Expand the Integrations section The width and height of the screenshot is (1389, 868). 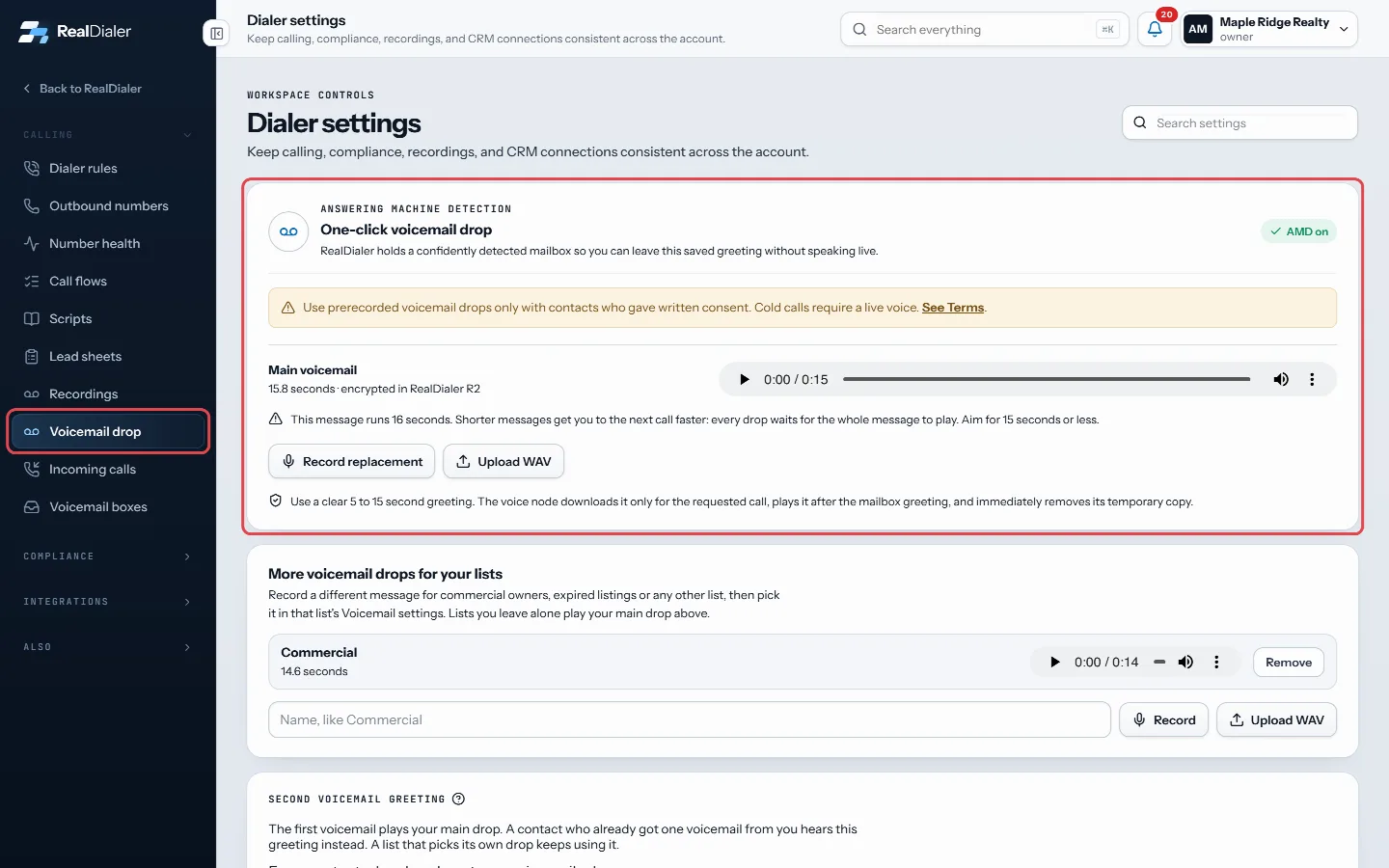click(108, 602)
